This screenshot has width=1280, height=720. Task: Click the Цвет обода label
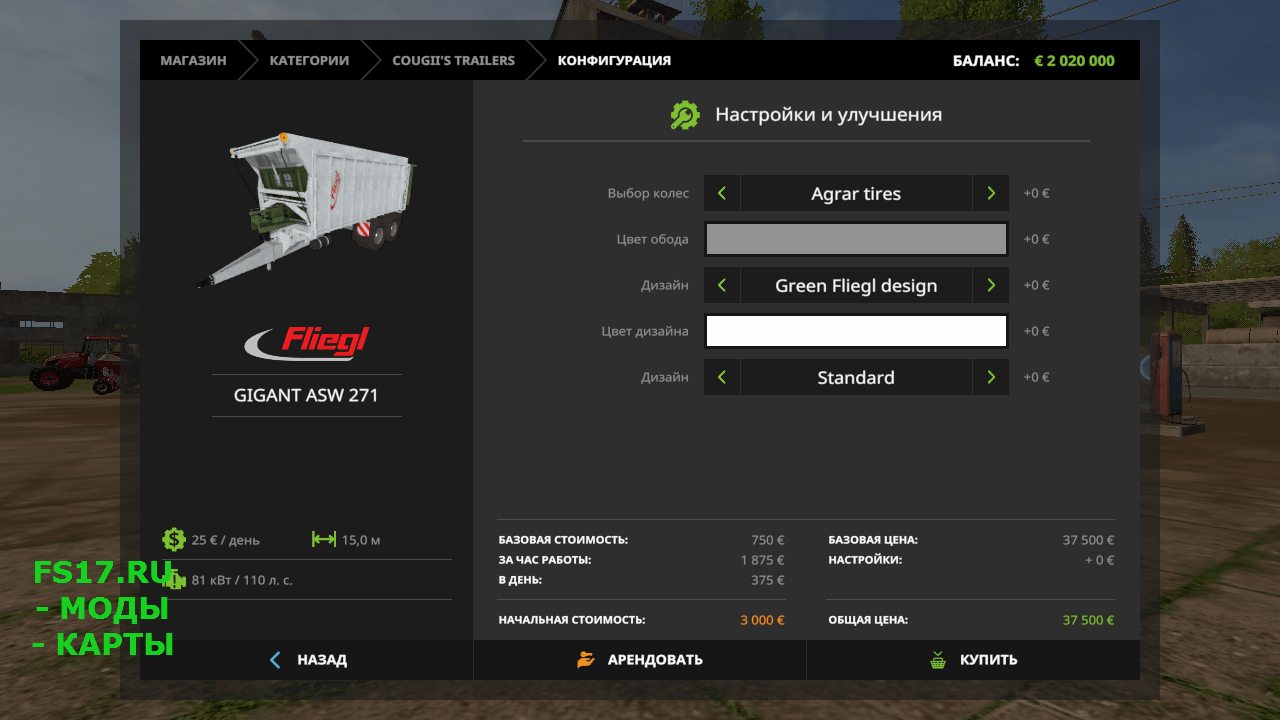[652, 239]
